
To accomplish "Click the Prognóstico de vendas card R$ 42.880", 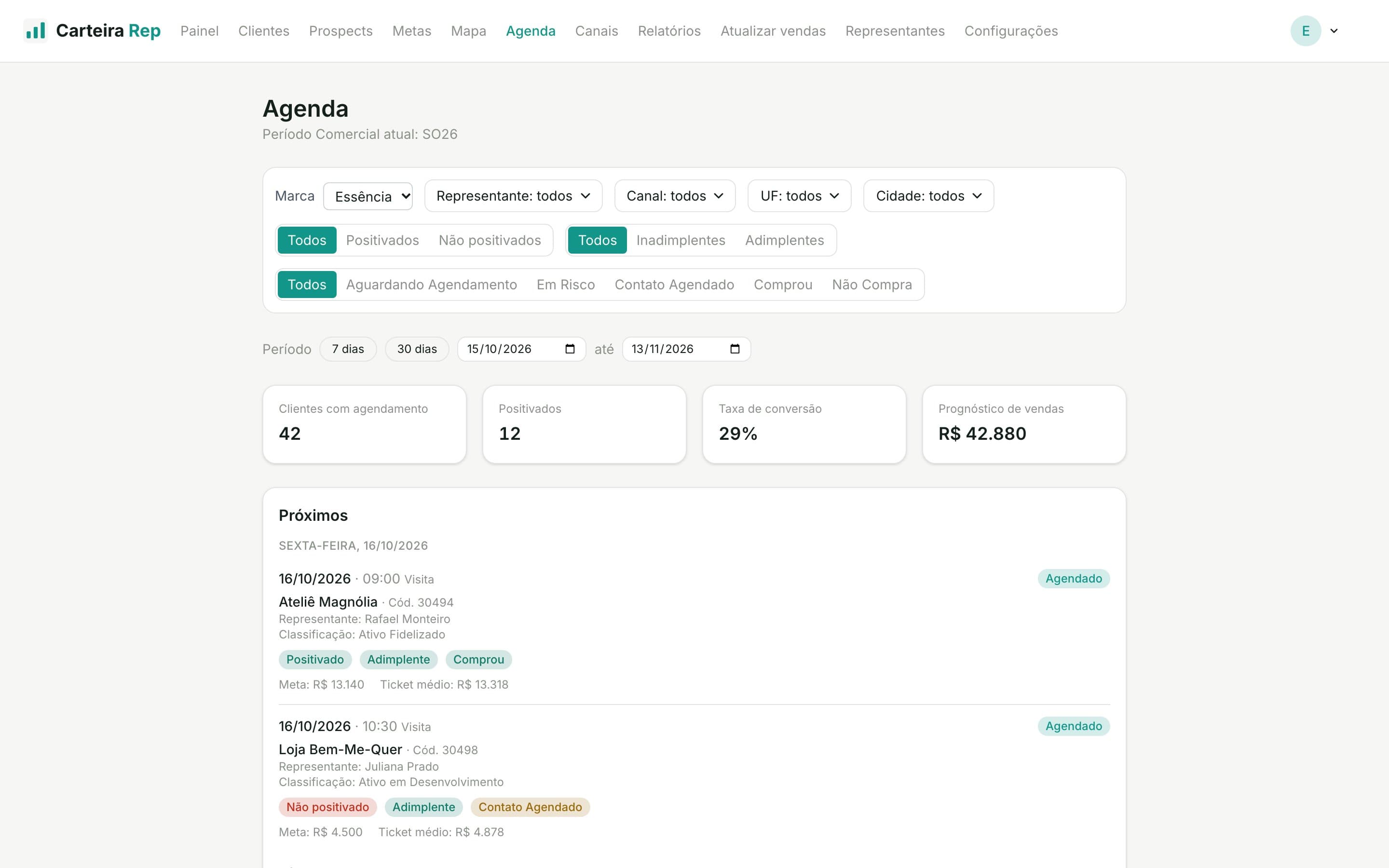I will click(x=1024, y=424).
